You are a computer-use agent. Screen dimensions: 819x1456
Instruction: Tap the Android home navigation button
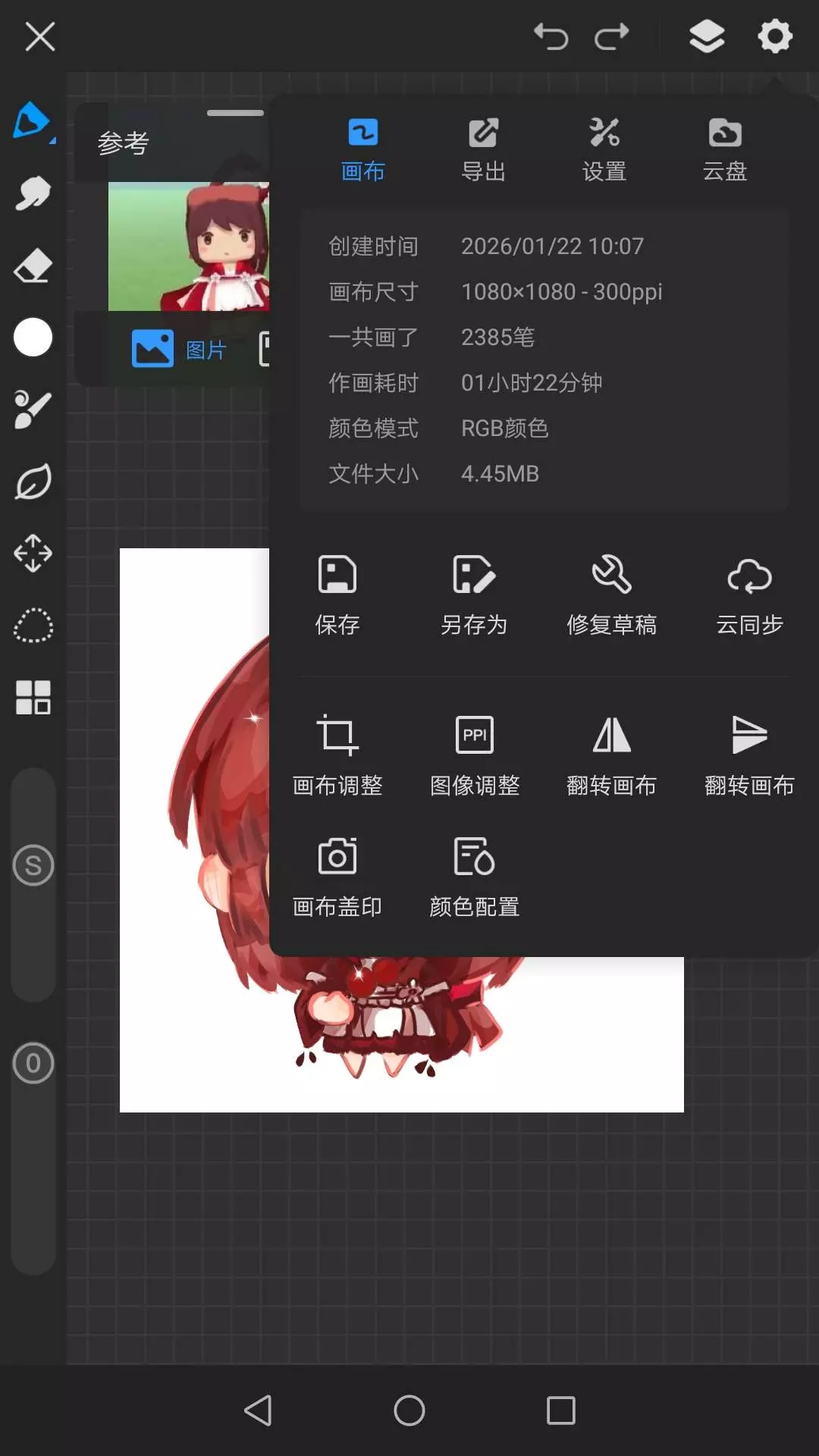click(409, 1410)
